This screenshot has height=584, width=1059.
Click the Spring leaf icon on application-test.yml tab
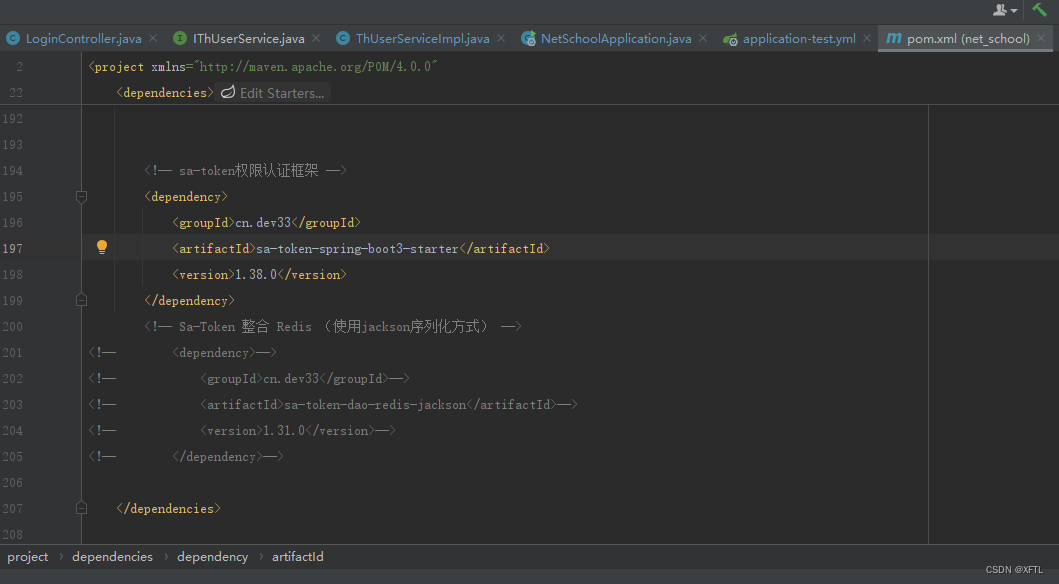(729, 38)
